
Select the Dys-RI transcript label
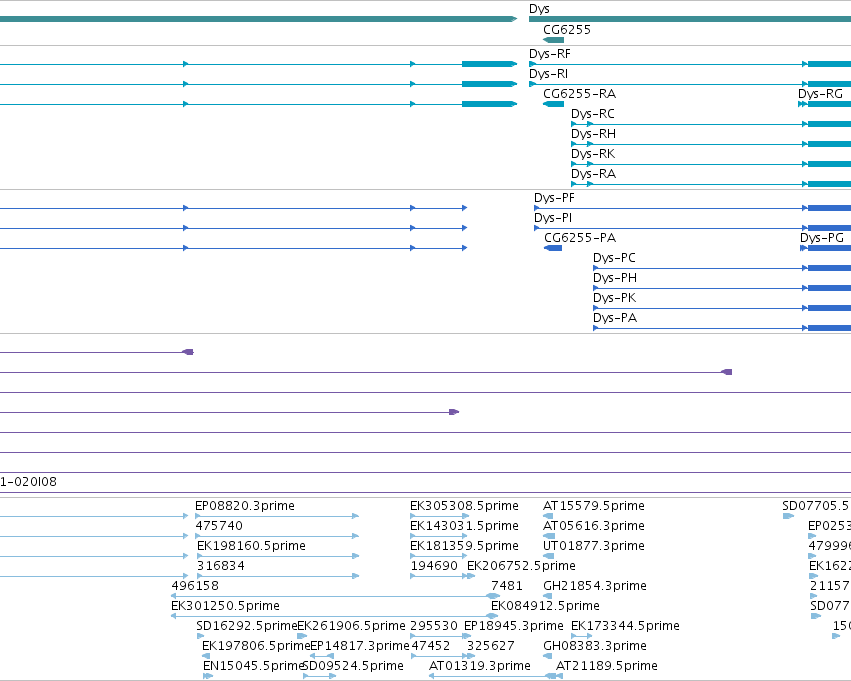[548, 74]
